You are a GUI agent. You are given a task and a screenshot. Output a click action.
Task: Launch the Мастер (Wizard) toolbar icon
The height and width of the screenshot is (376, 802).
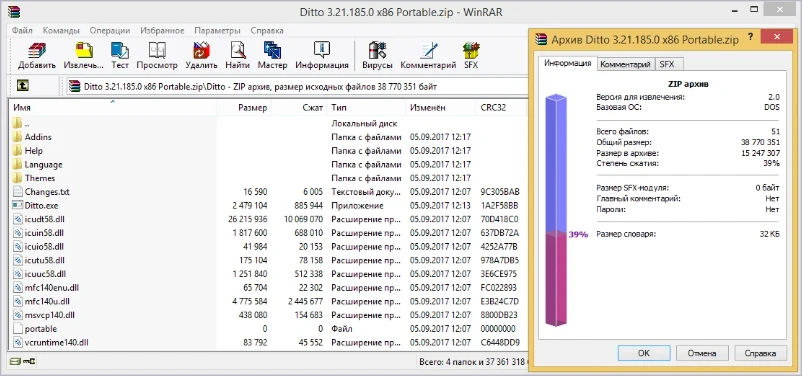(272, 50)
